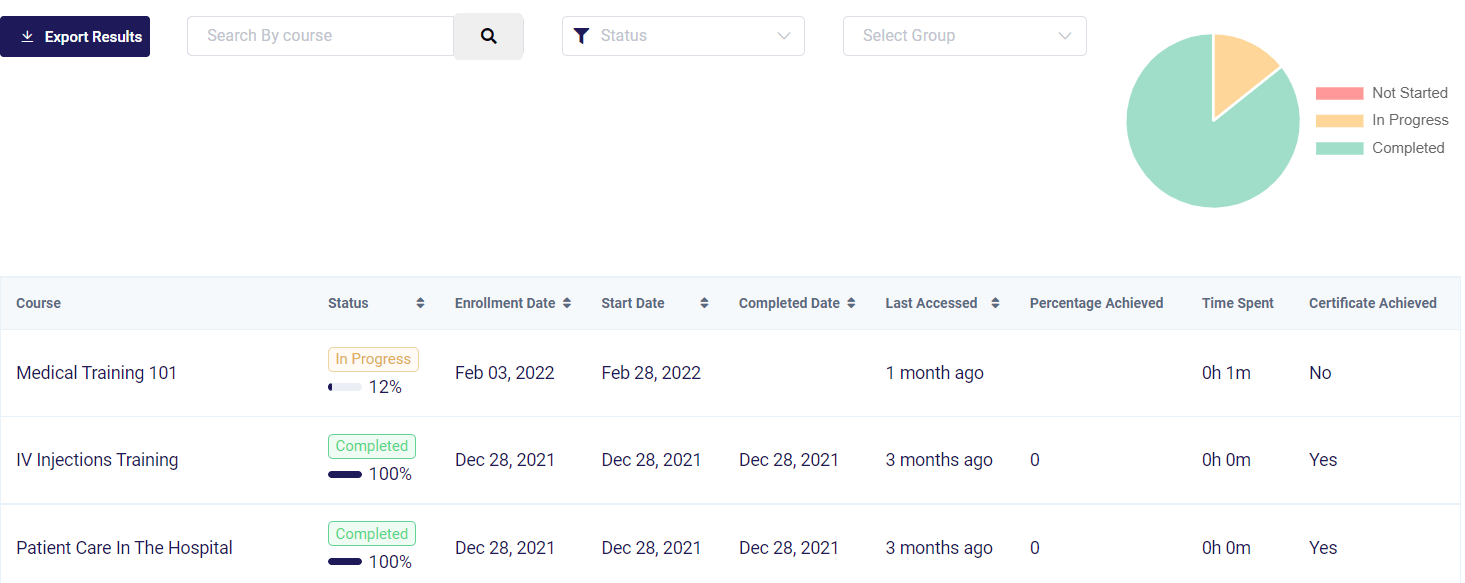
Task: Click the funnel filter icon
Action: click(581, 36)
